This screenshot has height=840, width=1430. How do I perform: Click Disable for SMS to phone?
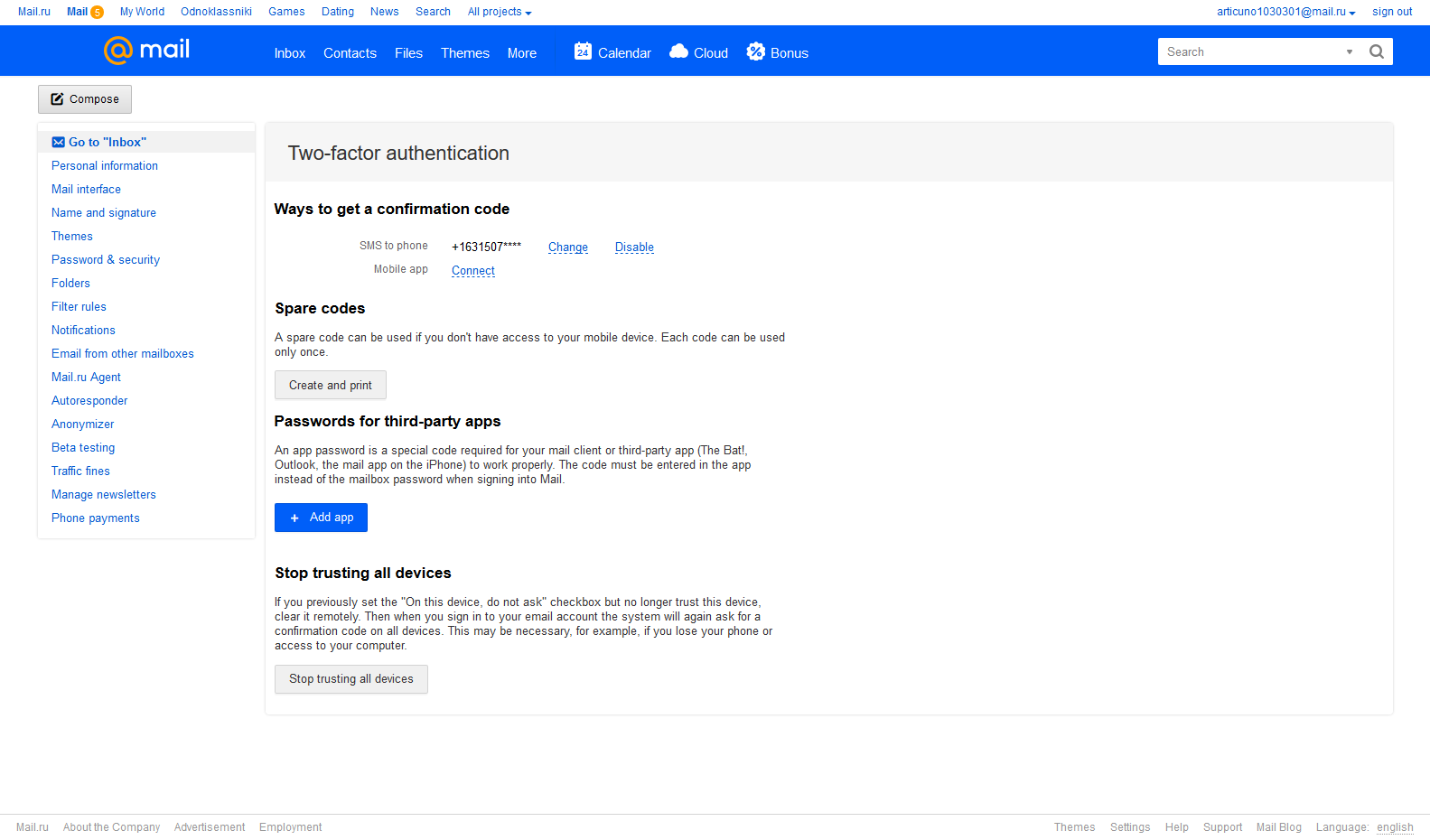click(x=634, y=247)
